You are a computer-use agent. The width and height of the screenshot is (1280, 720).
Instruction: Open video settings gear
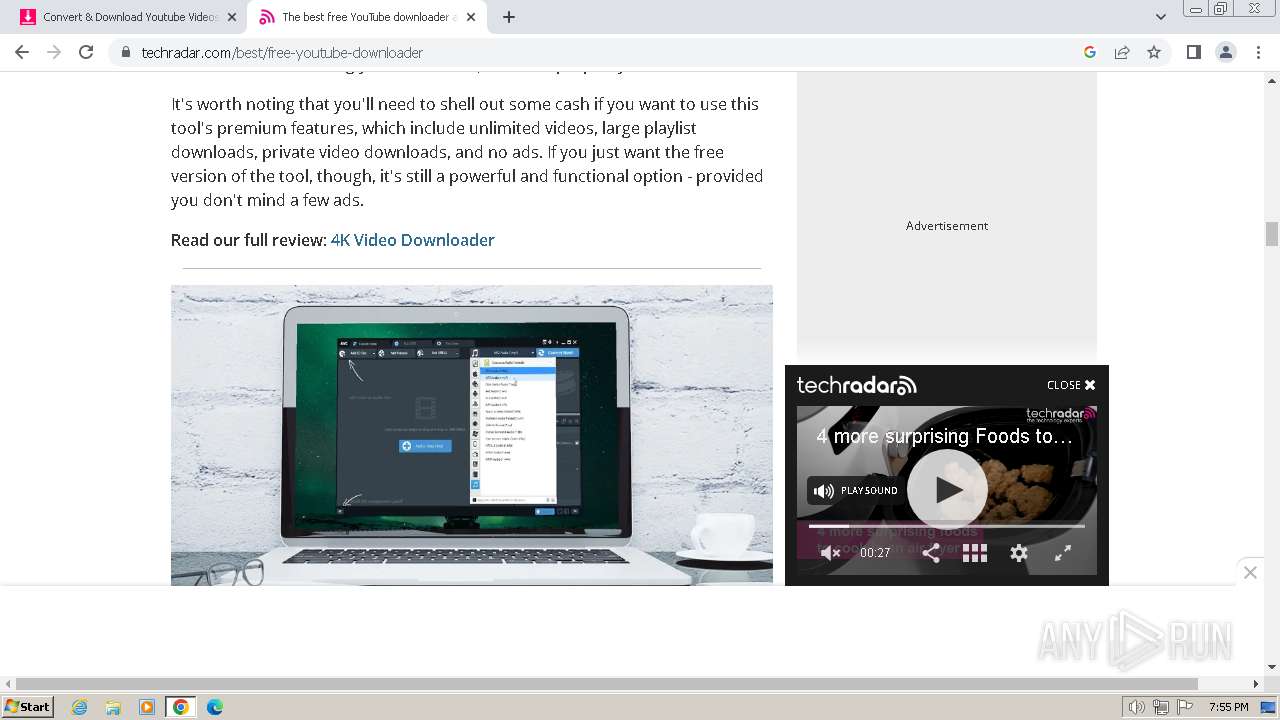click(x=1019, y=553)
